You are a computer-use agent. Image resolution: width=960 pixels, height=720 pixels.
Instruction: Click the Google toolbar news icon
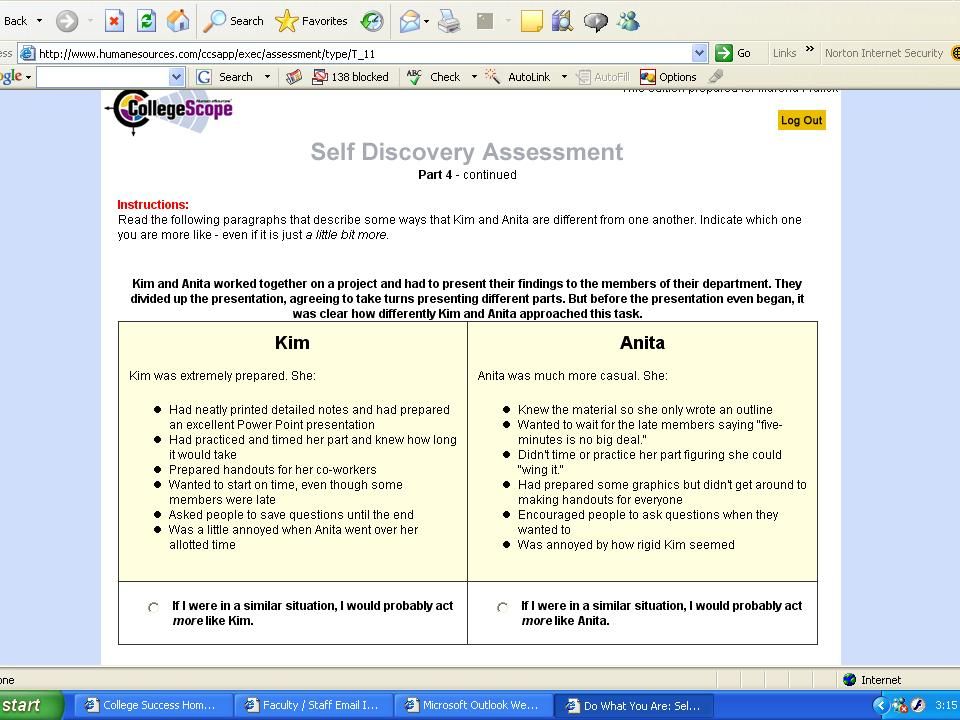point(294,77)
